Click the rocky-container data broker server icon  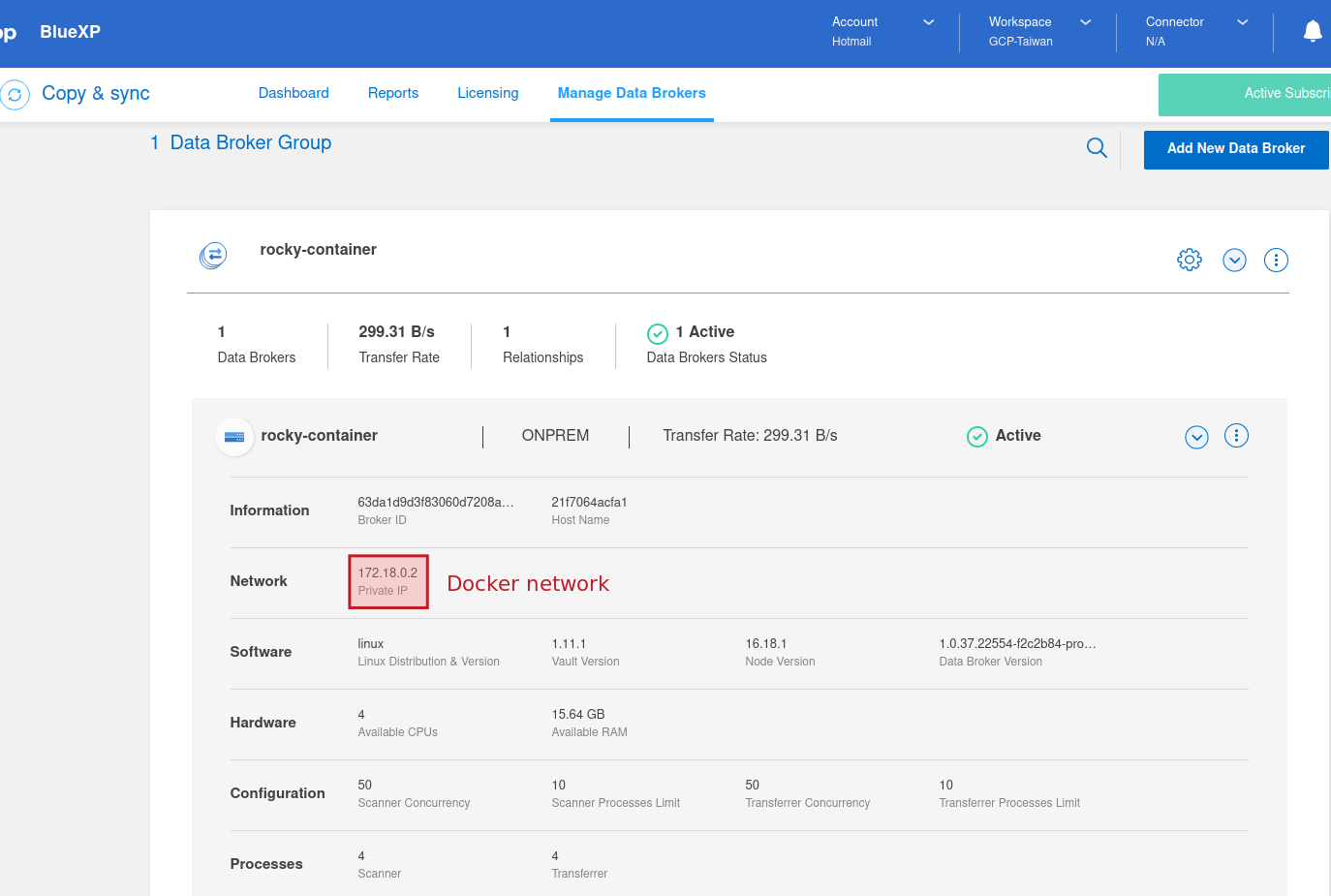234,437
